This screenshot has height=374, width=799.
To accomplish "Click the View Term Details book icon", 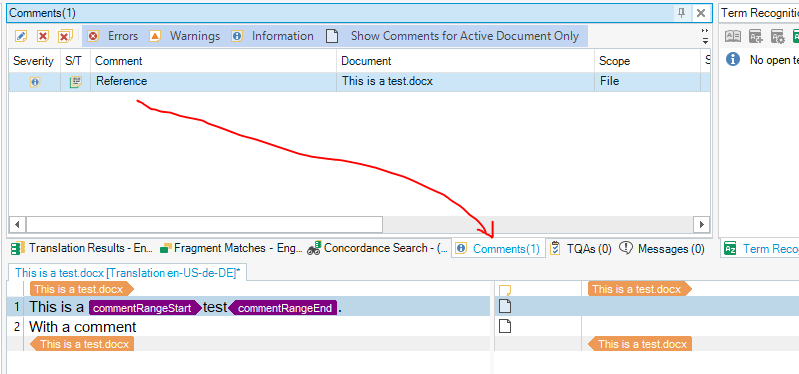I will (733, 36).
